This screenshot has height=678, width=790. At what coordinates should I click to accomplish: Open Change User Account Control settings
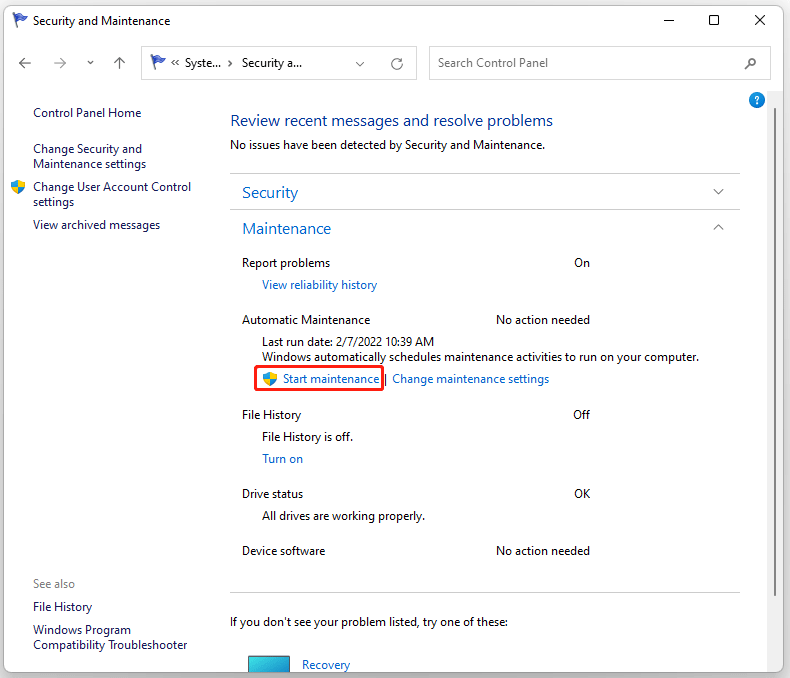tap(112, 194)
